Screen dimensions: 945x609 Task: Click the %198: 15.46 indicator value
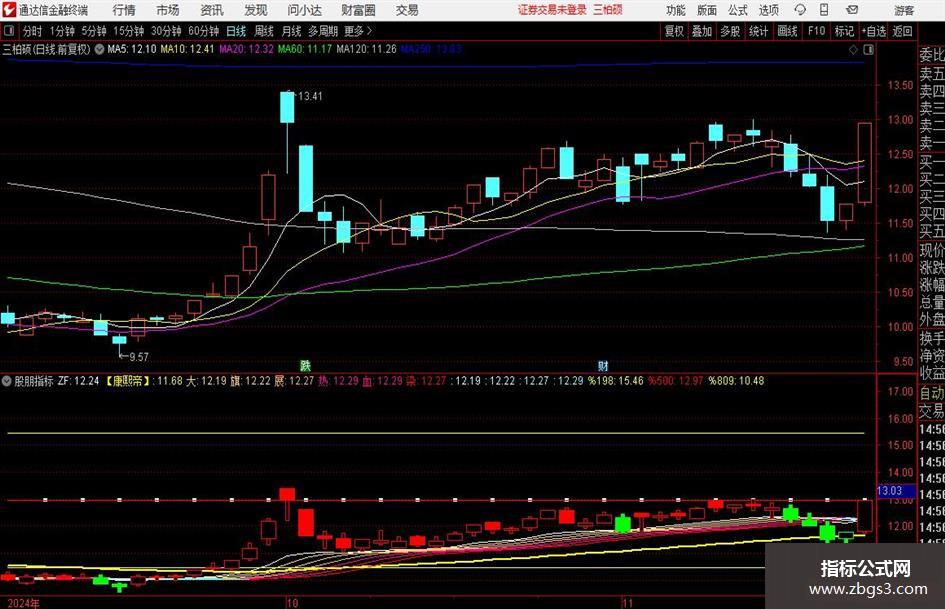pos(615,380)
